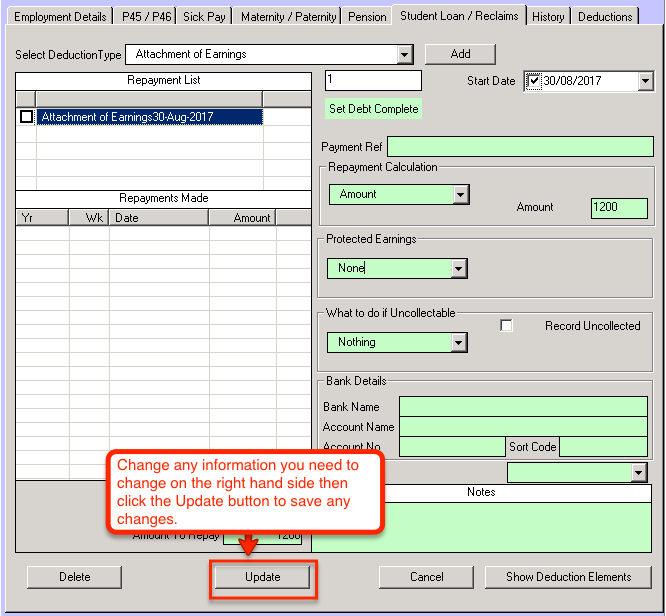The width and height of the screenshot is (666, 616).
Task: Click Show Deduction Elements button
Action: tap(568, 577)
